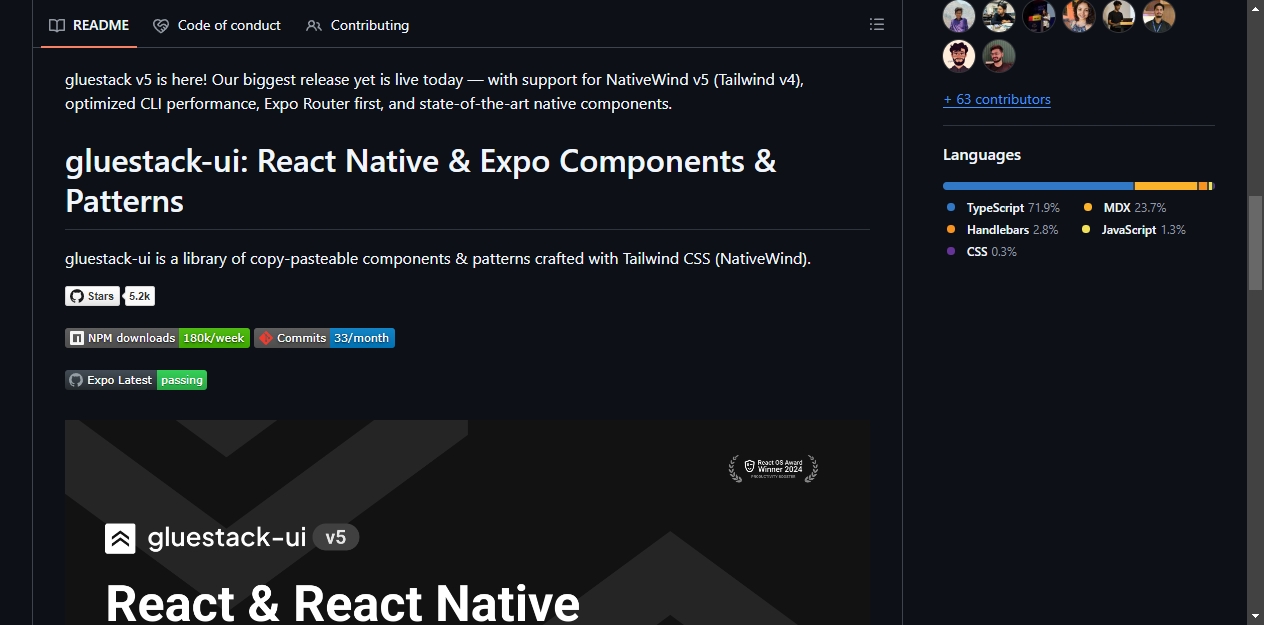Screen dimensions: 1264x625
Task: Open the Contributing tab
Action: pyautogui.click(x=358, y=25)
